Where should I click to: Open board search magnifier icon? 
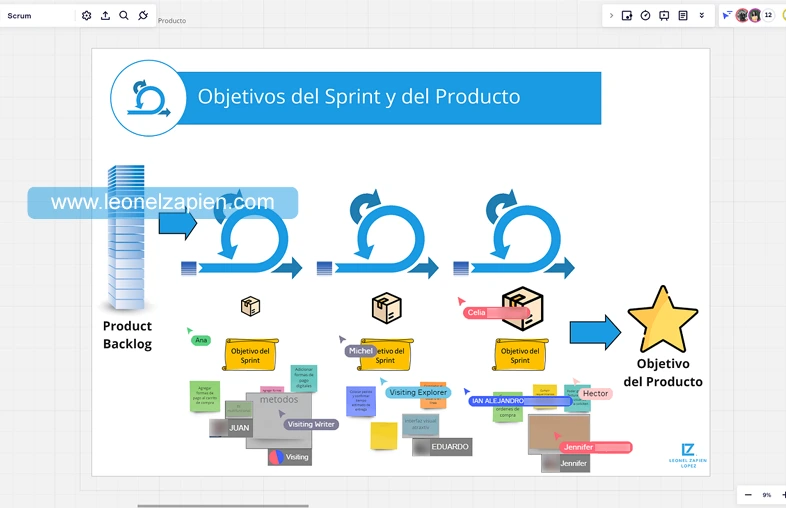[124, 16]
